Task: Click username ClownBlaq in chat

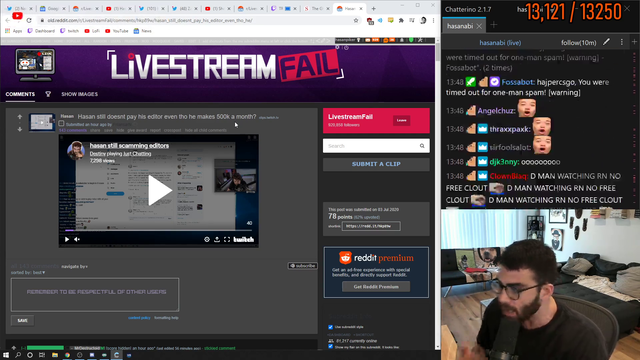Action: [508, 176]
